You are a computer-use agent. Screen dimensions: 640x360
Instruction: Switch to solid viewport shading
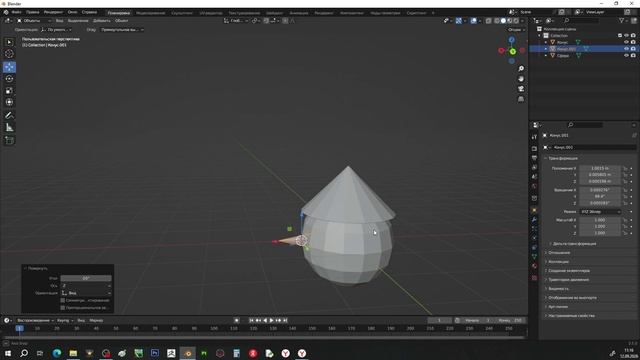(x=503, y=20)
